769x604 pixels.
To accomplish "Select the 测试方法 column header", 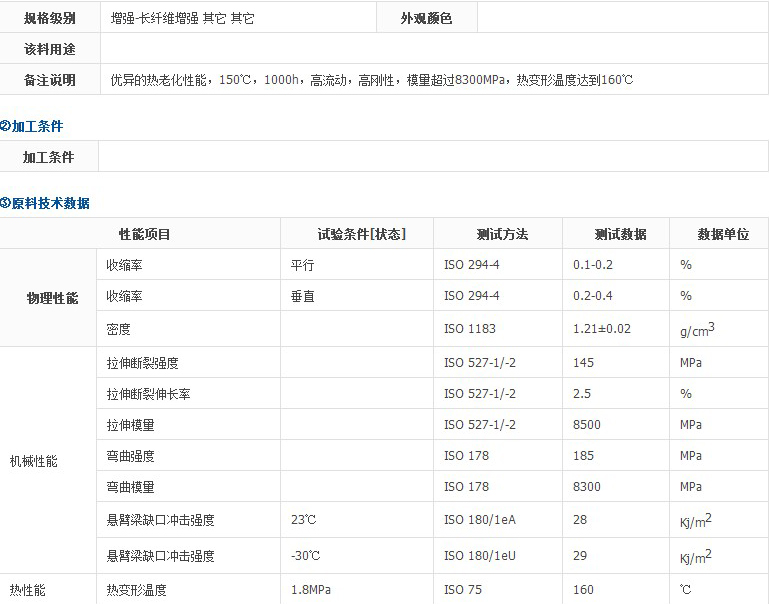I will [x=502, y=234].
